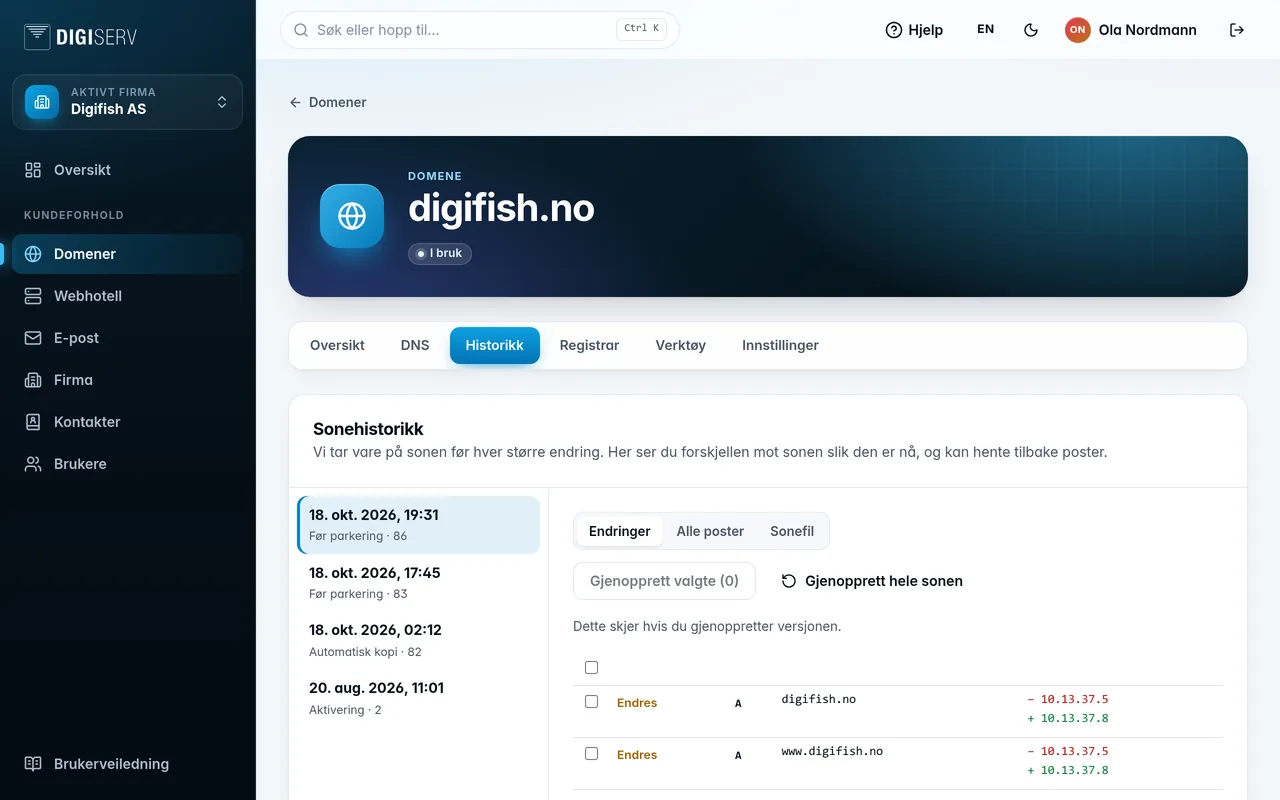Open the DNS tab
The height and width of the screenshot is (800, 1280).
tap(415, 345)
